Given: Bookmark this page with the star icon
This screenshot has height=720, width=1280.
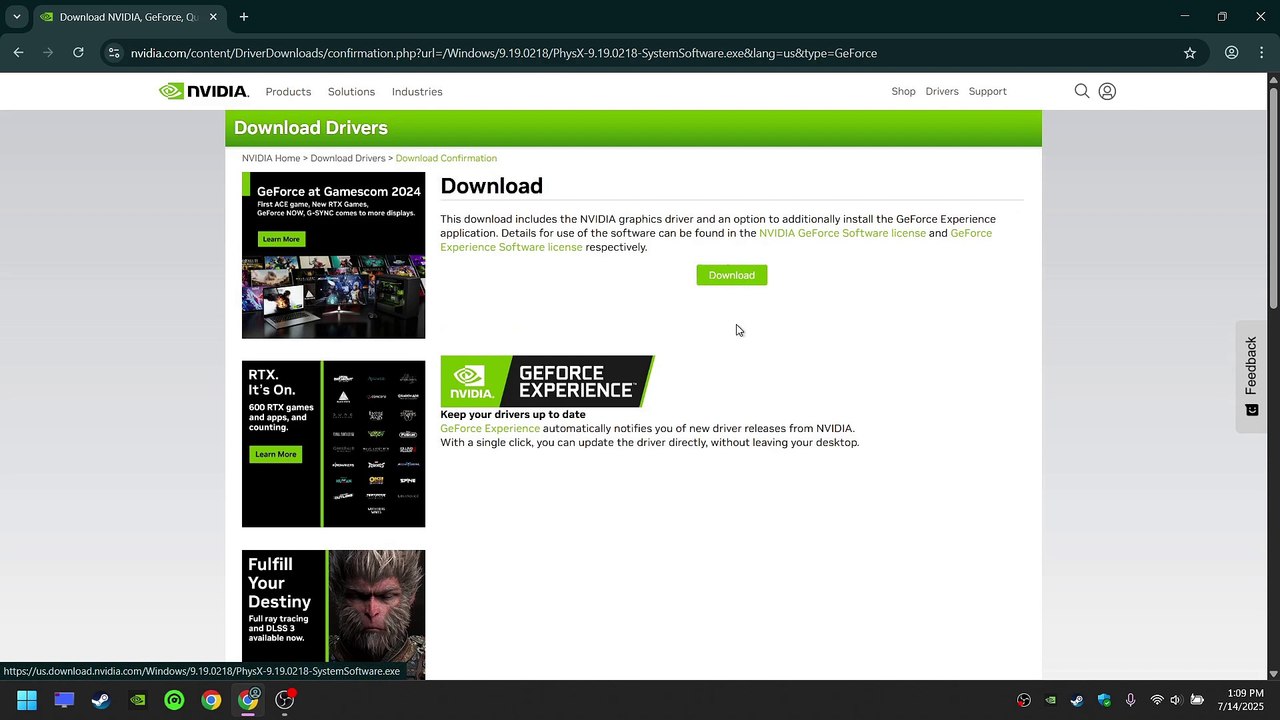Looking at the screenshot, I should 1190,53.
